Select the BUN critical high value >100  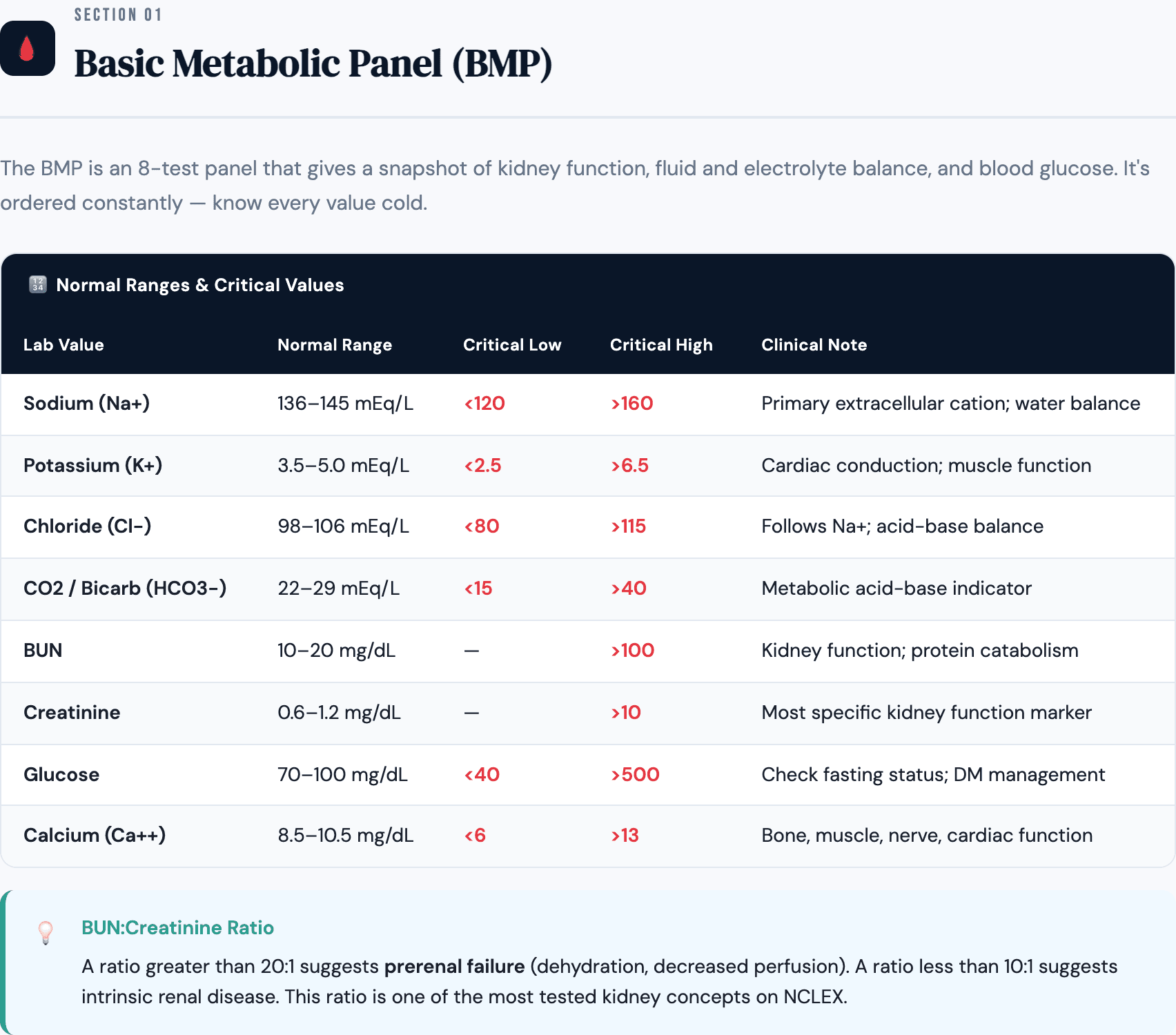[x=632, y=651]
